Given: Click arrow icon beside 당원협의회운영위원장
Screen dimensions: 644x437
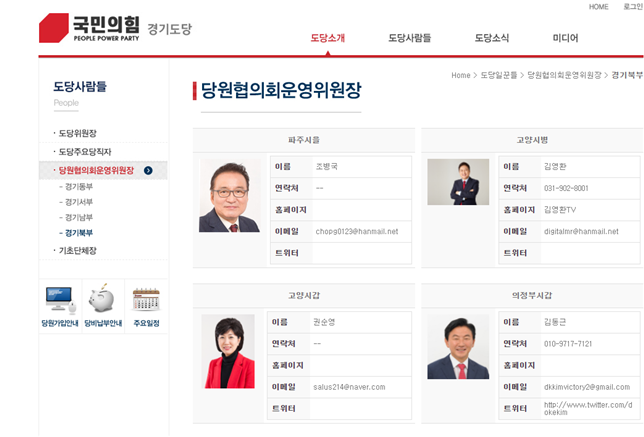Looking at the screenshot, I should point(148,171).
